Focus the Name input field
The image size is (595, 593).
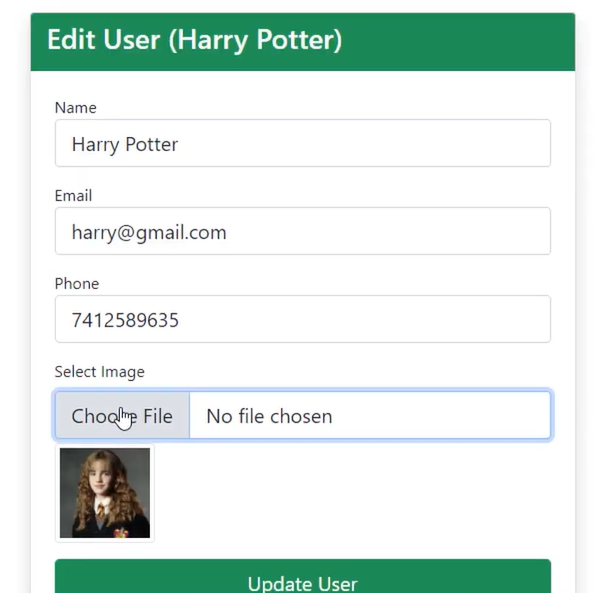click(x=302, y=143)
